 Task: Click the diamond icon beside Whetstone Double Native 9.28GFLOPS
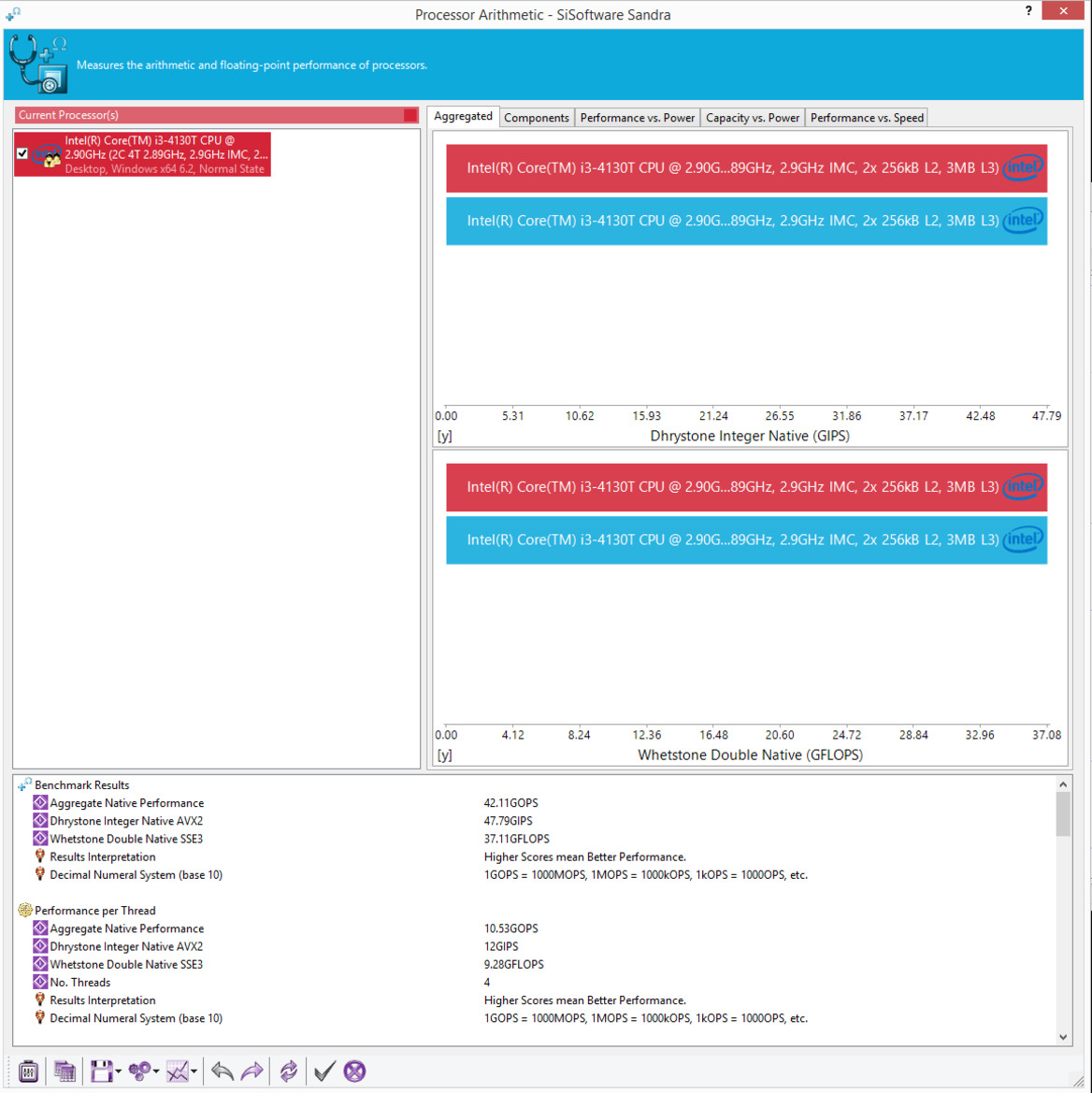pos(40,964)
